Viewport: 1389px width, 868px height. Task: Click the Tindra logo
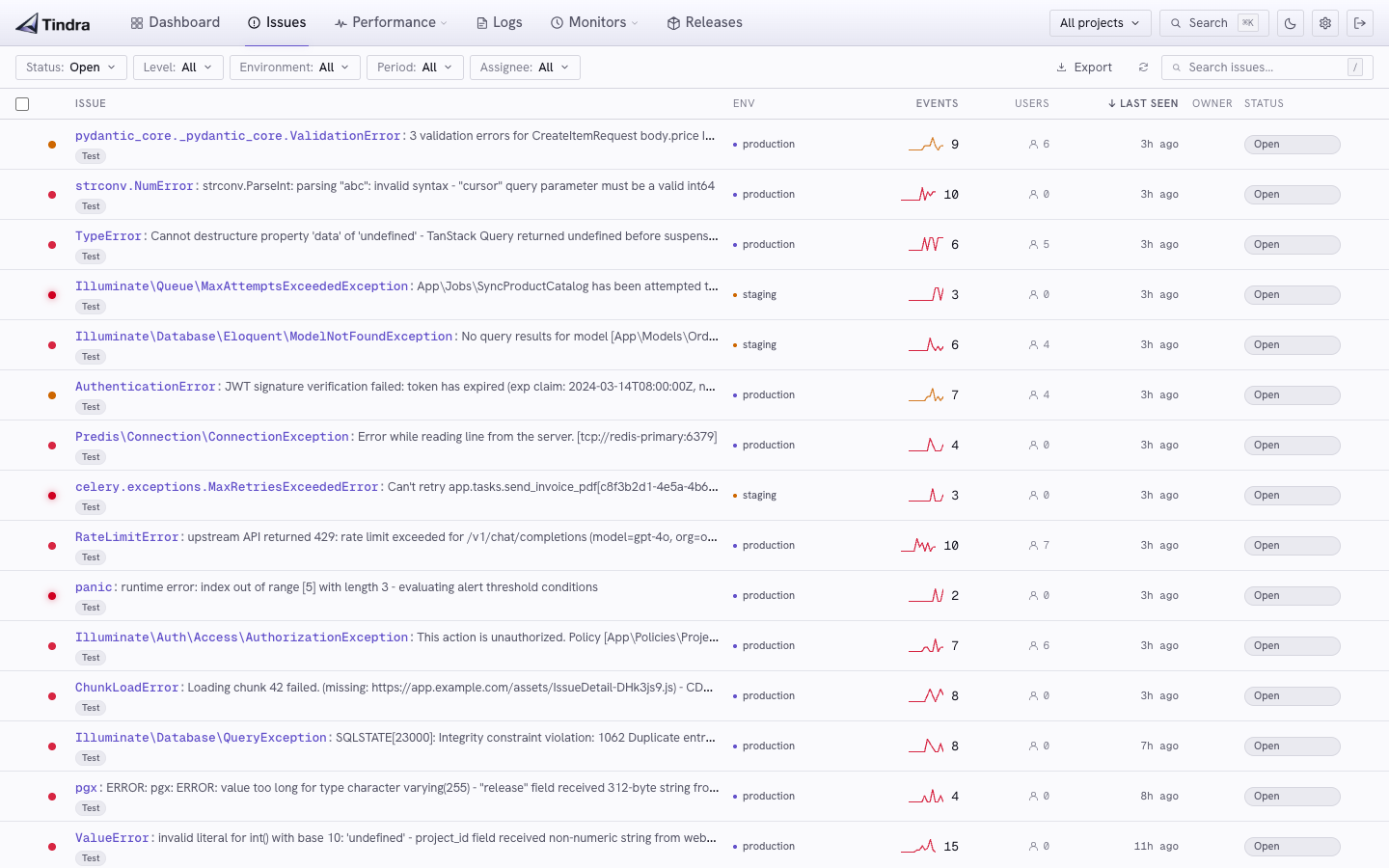(x=53, y=23)
